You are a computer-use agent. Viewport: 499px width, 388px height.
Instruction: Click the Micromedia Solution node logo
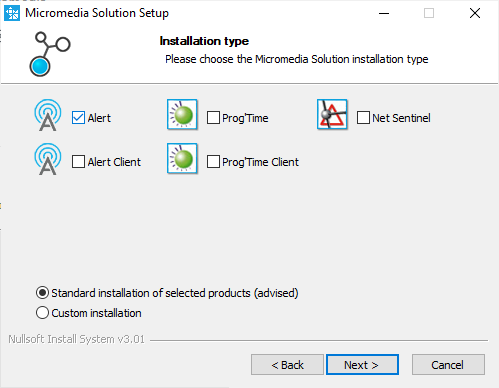coord(50,54)
